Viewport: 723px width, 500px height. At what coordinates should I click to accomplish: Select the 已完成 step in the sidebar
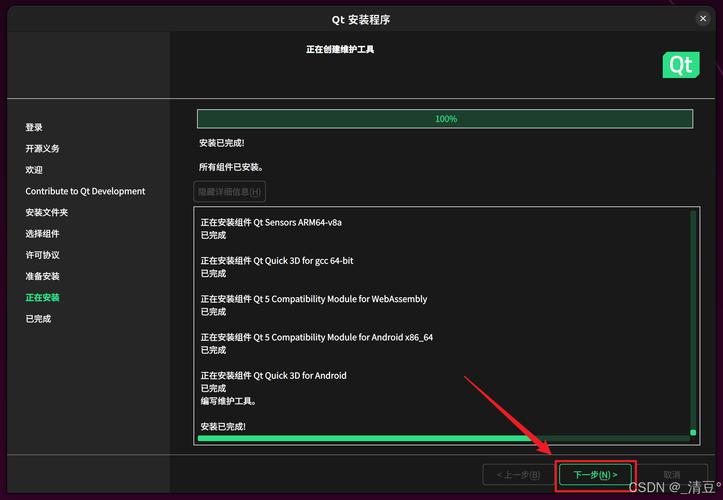(38, 319)
